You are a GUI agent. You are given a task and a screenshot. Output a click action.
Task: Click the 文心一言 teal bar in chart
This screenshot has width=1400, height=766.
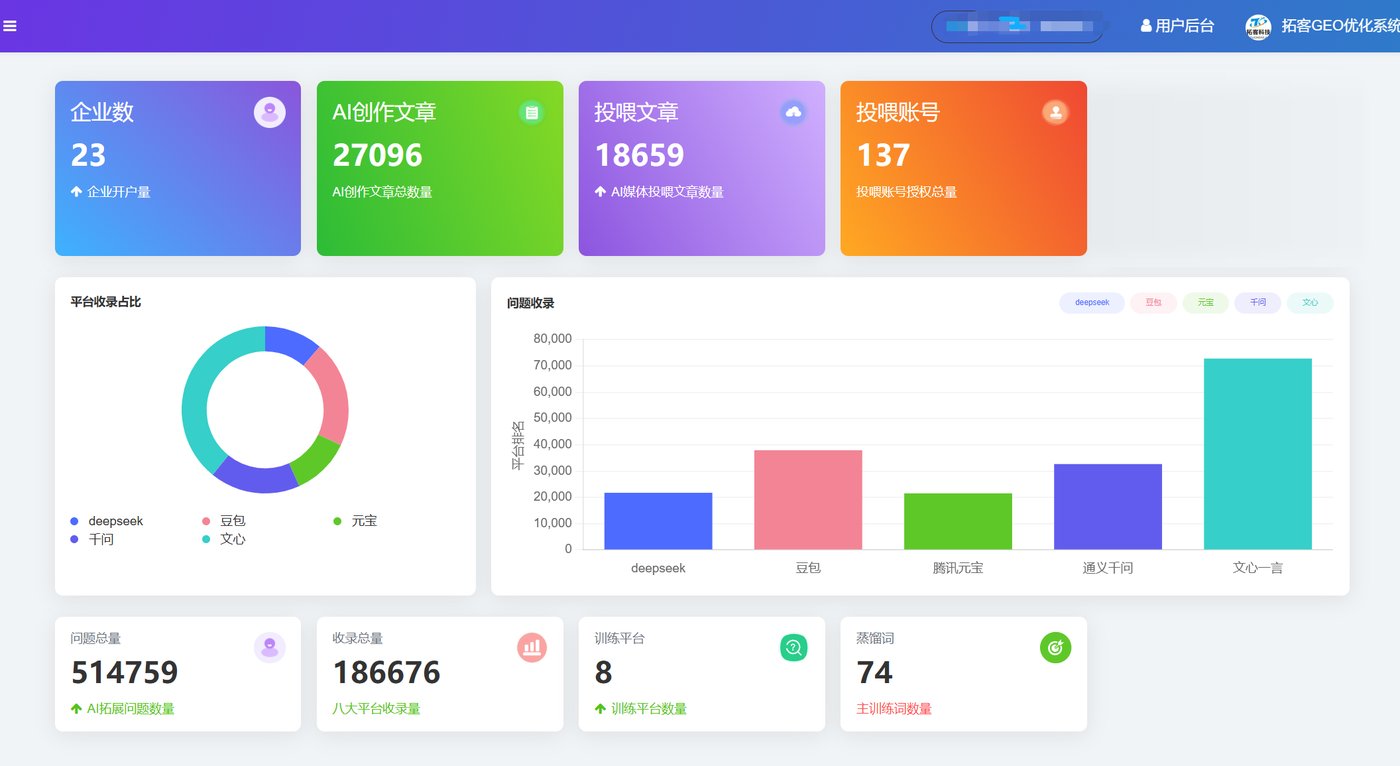pos(1258,454)
